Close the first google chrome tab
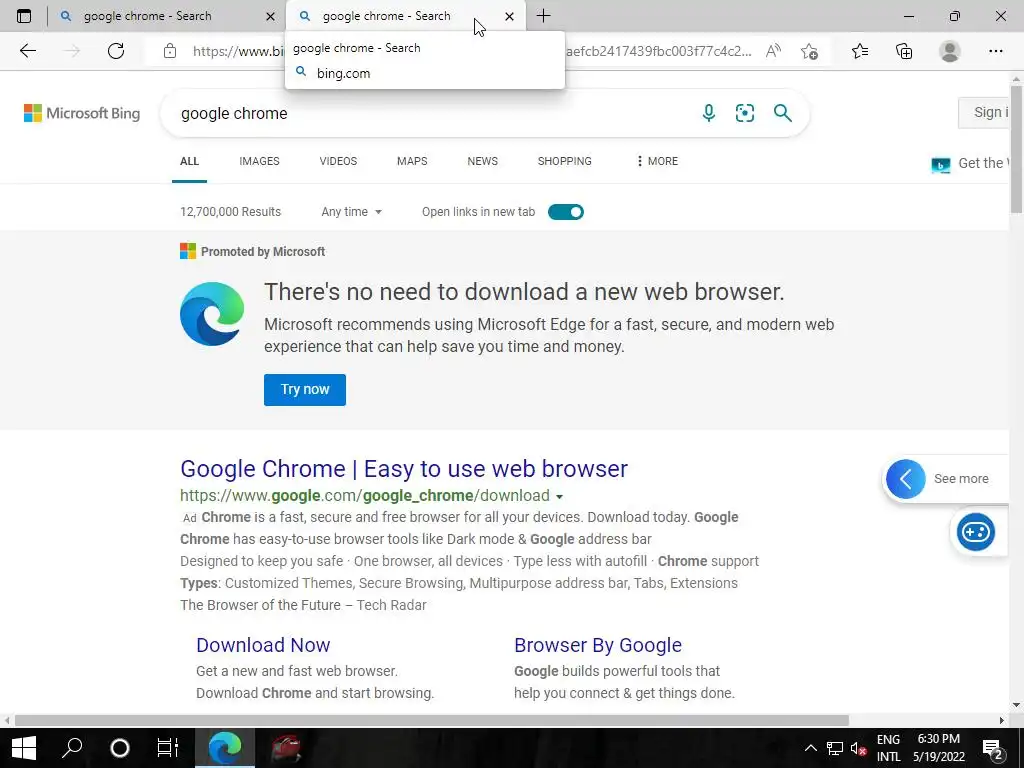Viewport: 1024px width, 768px height. [270, 16]
